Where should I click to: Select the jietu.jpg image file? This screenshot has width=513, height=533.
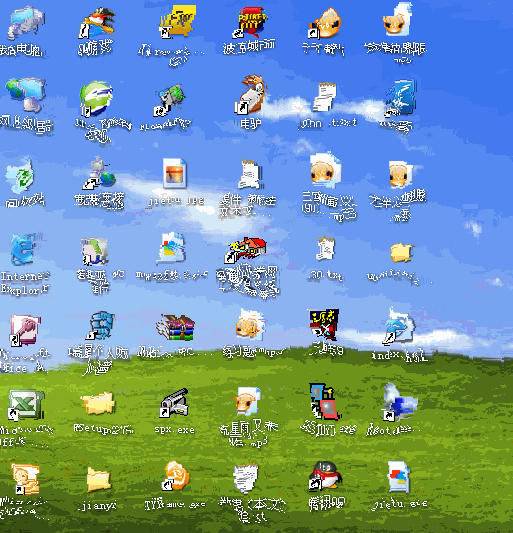[175, 173]
